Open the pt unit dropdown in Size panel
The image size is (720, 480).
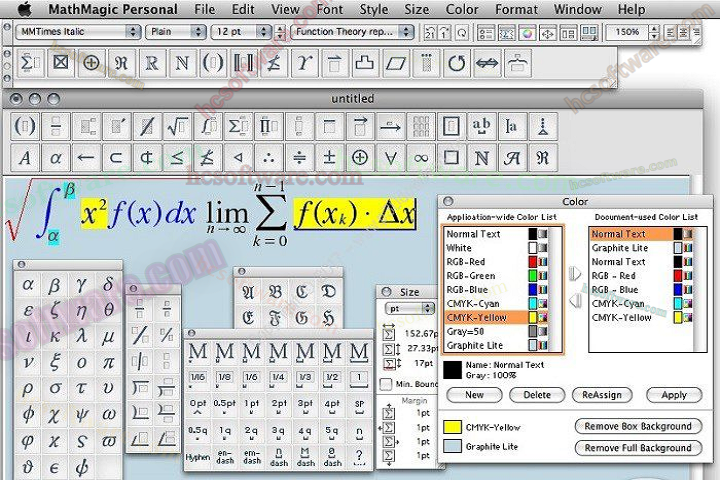tap(409, 308)
